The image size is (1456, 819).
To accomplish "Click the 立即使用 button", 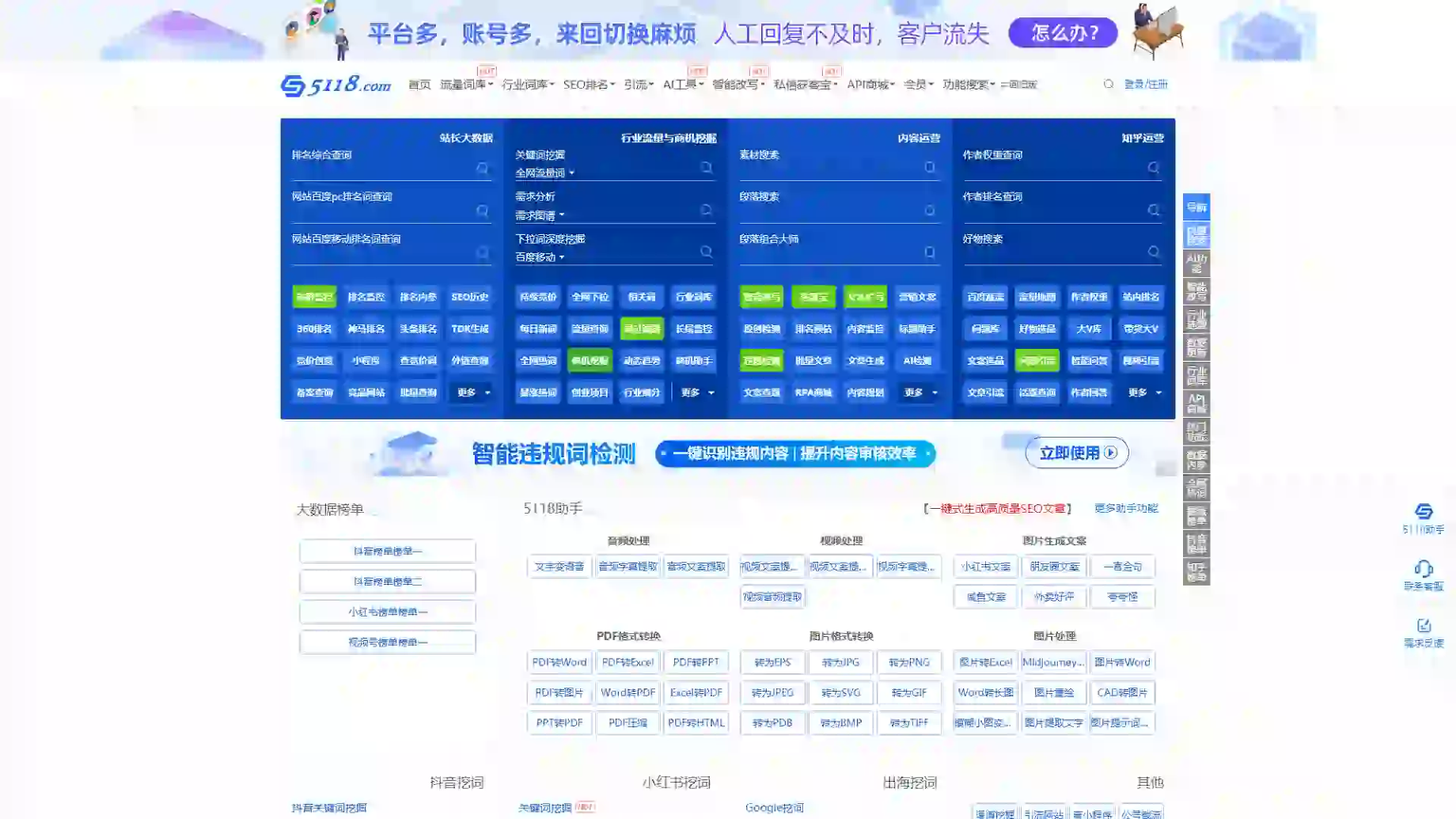I will [x=1077, y=453].
